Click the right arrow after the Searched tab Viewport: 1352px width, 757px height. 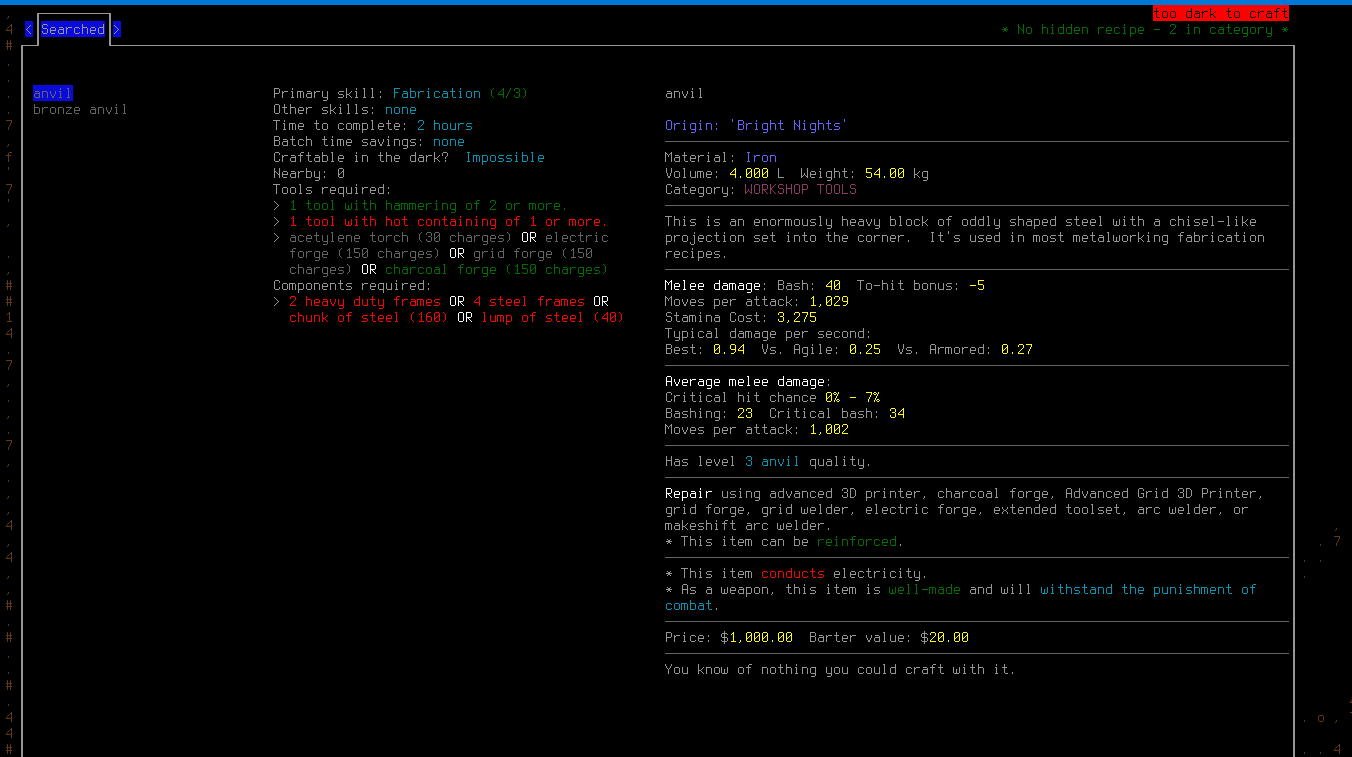(x=117, y=30)
